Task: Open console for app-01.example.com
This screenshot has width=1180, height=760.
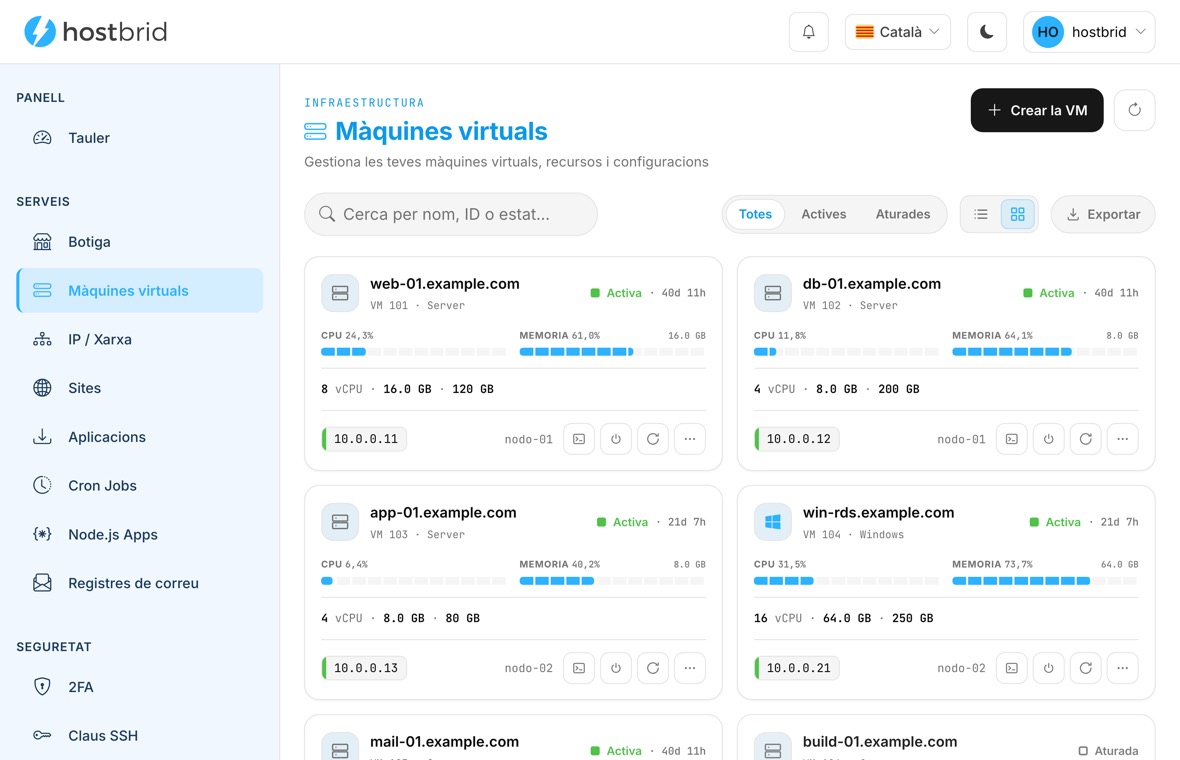Action: tap(579, 667)
